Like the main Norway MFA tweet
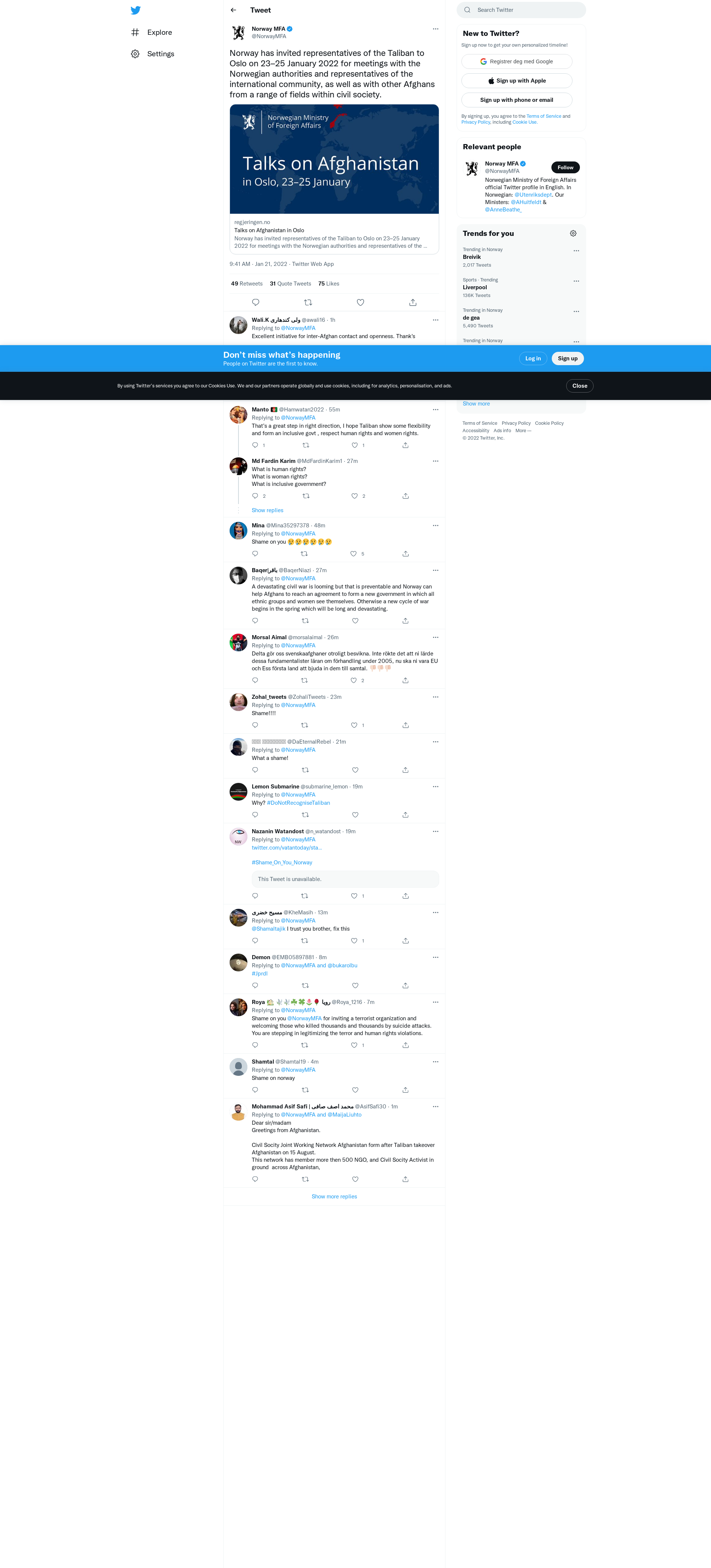This screenshot has width=711, height=1568. point(360,303)
